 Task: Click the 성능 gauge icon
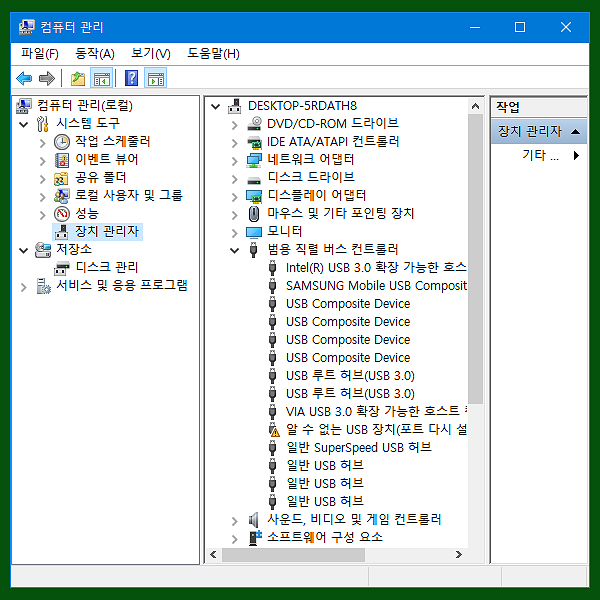pos(62,214)
